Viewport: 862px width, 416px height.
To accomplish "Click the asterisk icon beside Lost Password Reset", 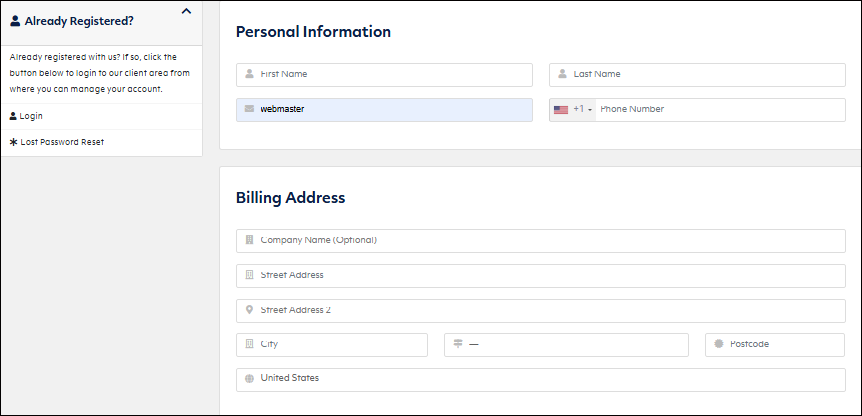I will point(14,142).
